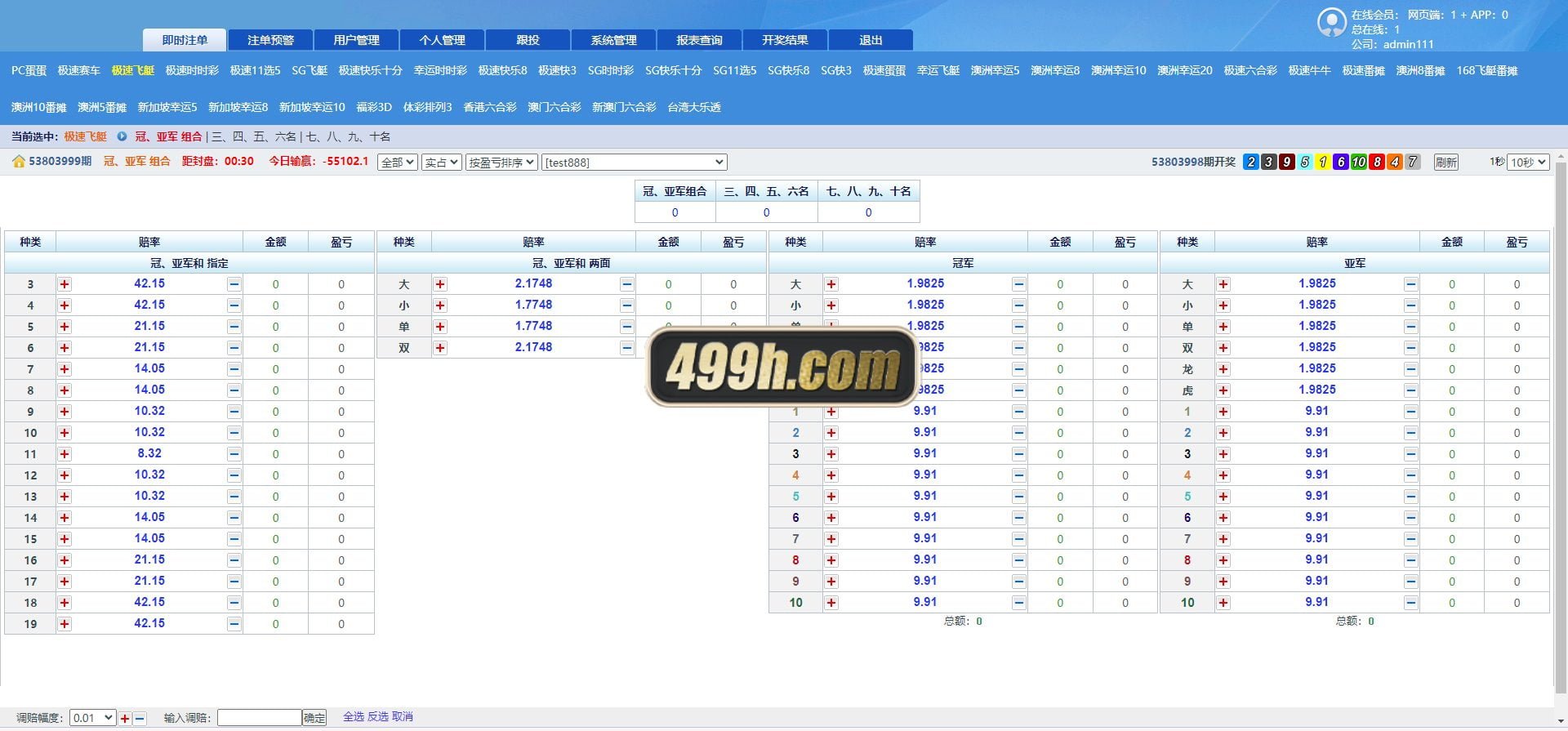
Task: Click blue result ball number 2
Action: 1251,163
